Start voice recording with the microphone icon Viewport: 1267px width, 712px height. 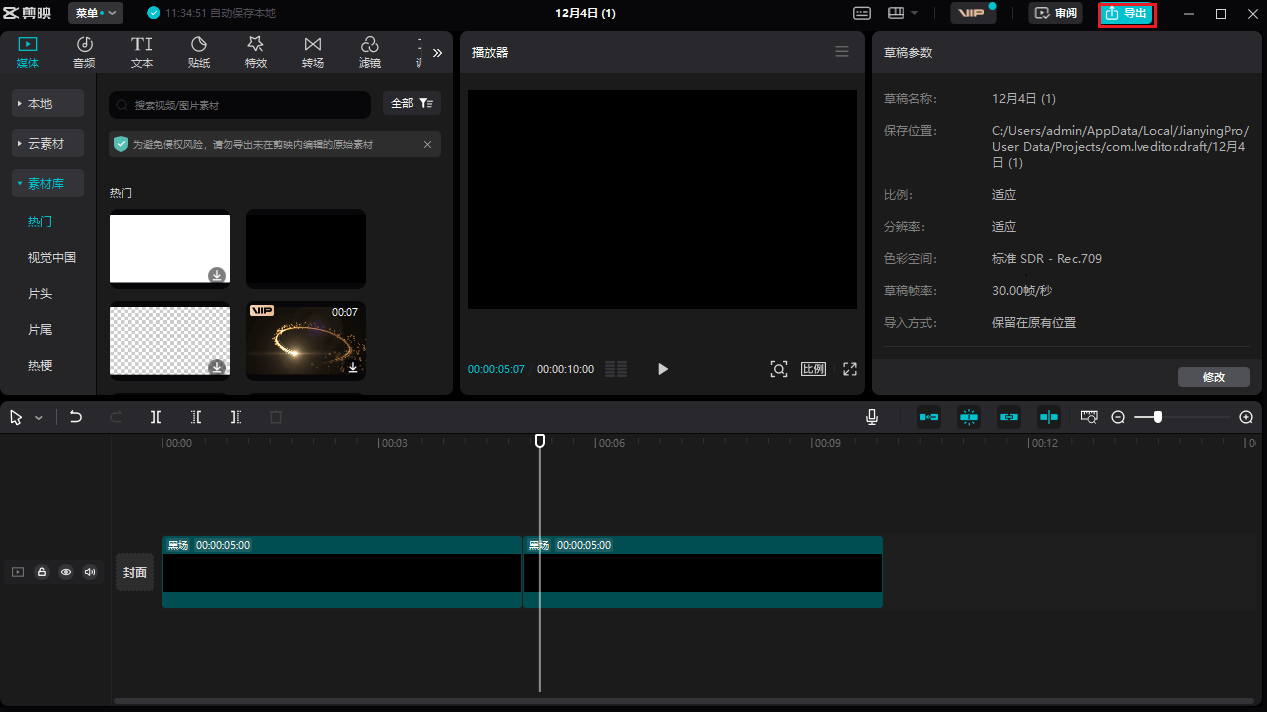[x=872, y=417]
